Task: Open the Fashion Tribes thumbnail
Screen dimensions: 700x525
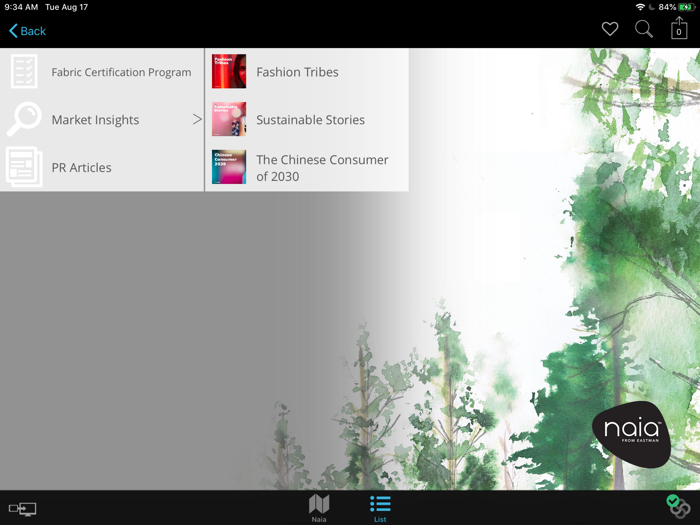Action: [x=229, y=71]
